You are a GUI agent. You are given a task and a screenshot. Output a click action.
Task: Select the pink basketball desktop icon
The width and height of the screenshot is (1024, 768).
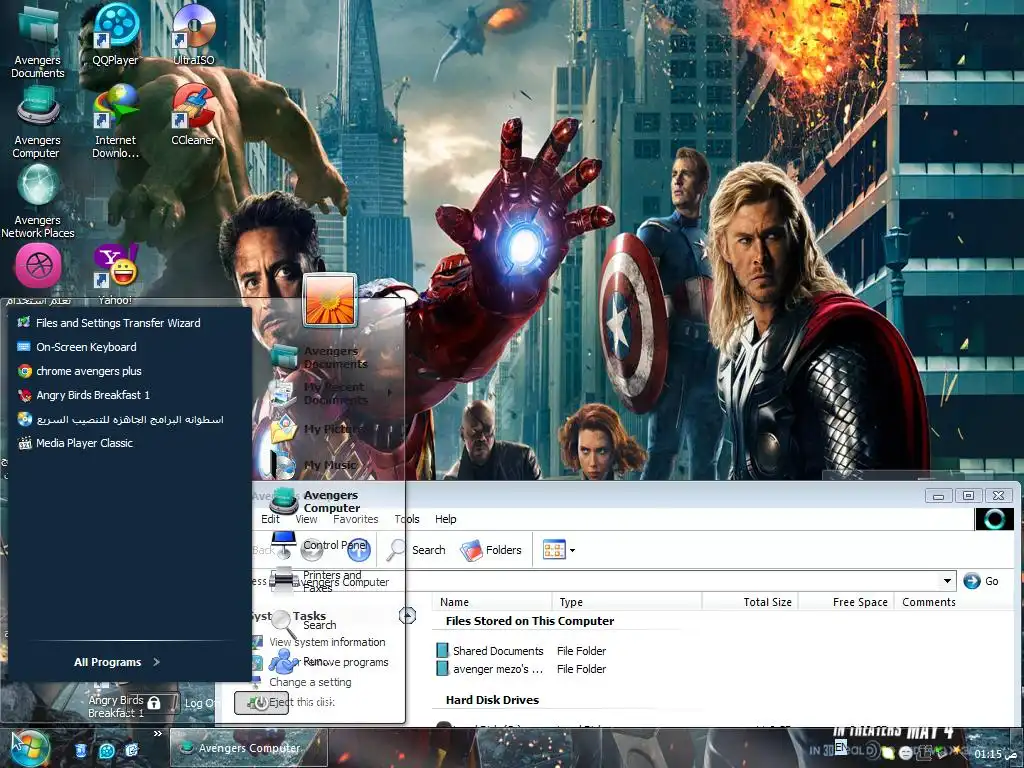click(x=38, y=265)
